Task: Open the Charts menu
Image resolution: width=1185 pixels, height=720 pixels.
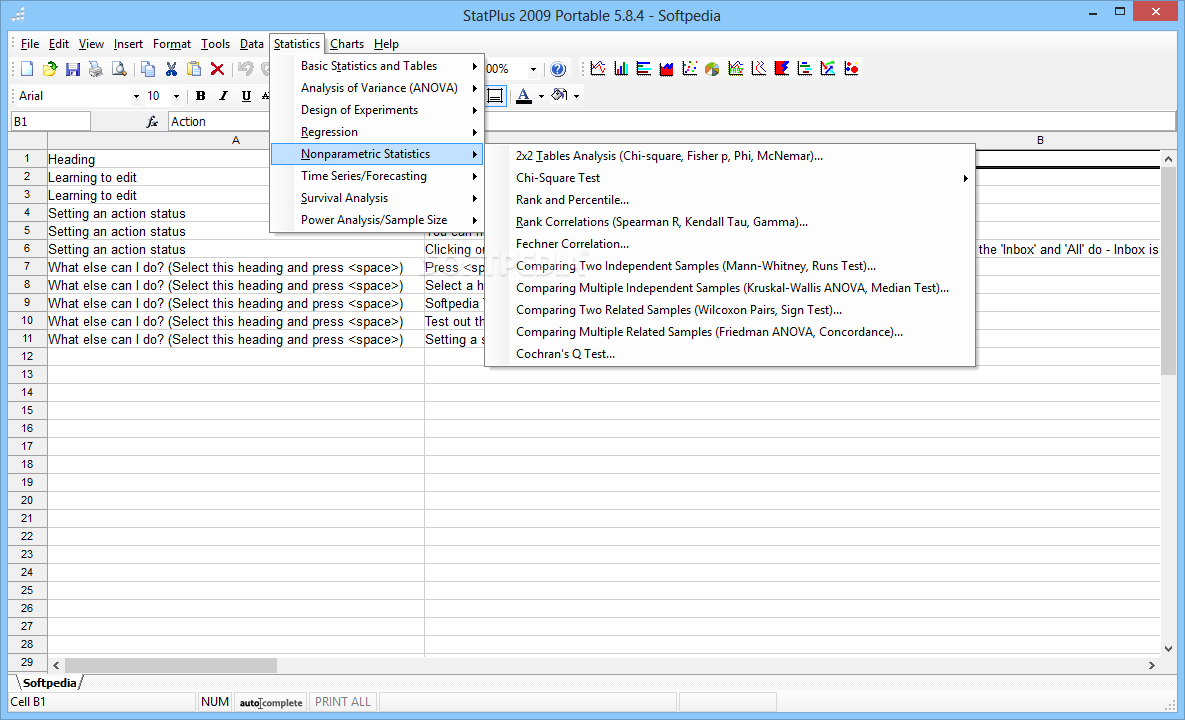Action: tap(347, 44)
